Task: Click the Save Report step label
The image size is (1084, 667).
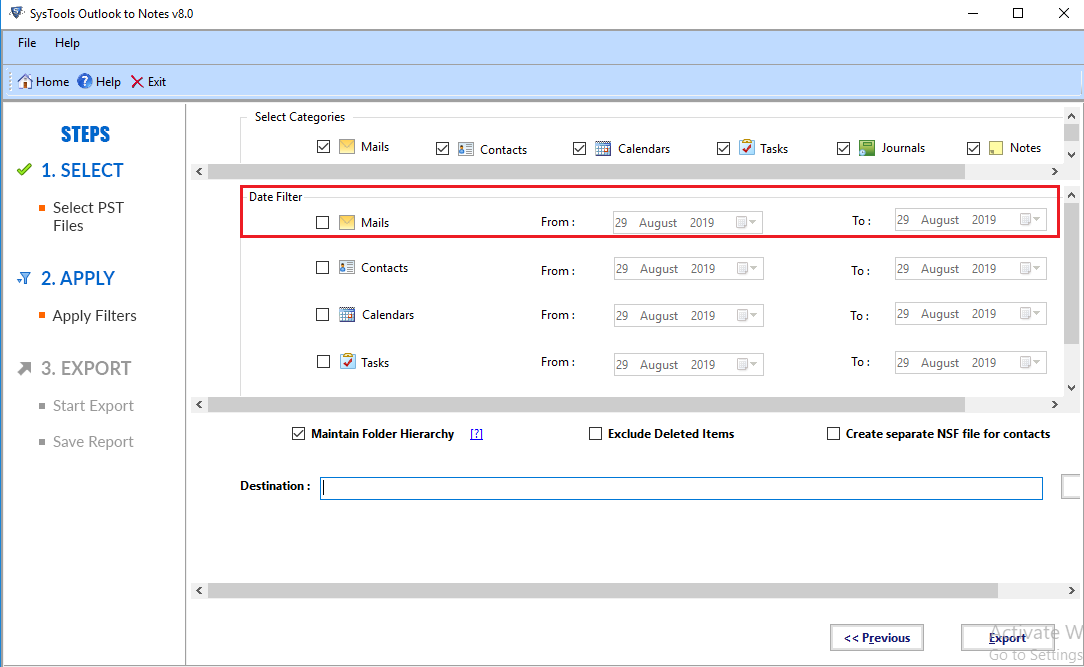Action: pyautogui.click(x=93, y=442)
